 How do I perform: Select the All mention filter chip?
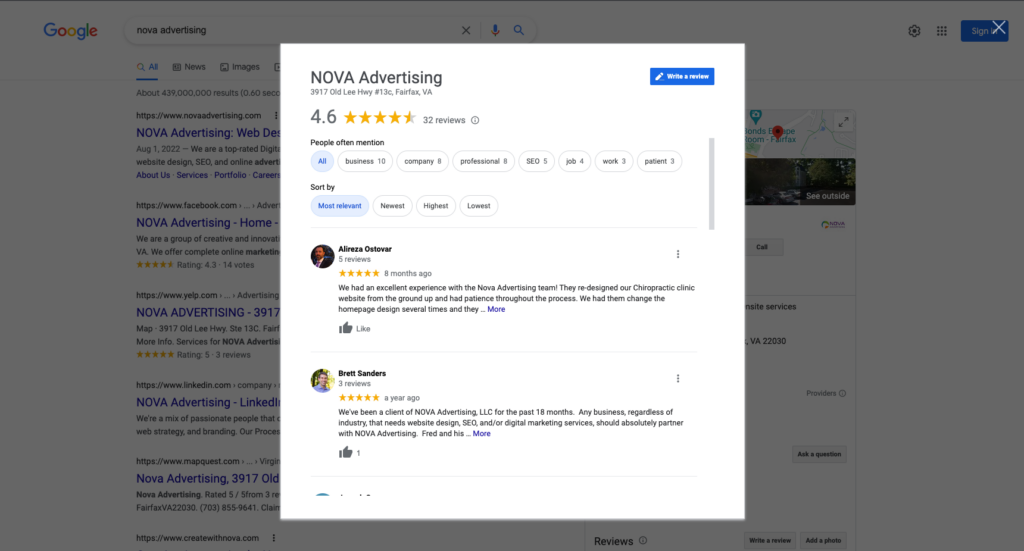point(322,161)
